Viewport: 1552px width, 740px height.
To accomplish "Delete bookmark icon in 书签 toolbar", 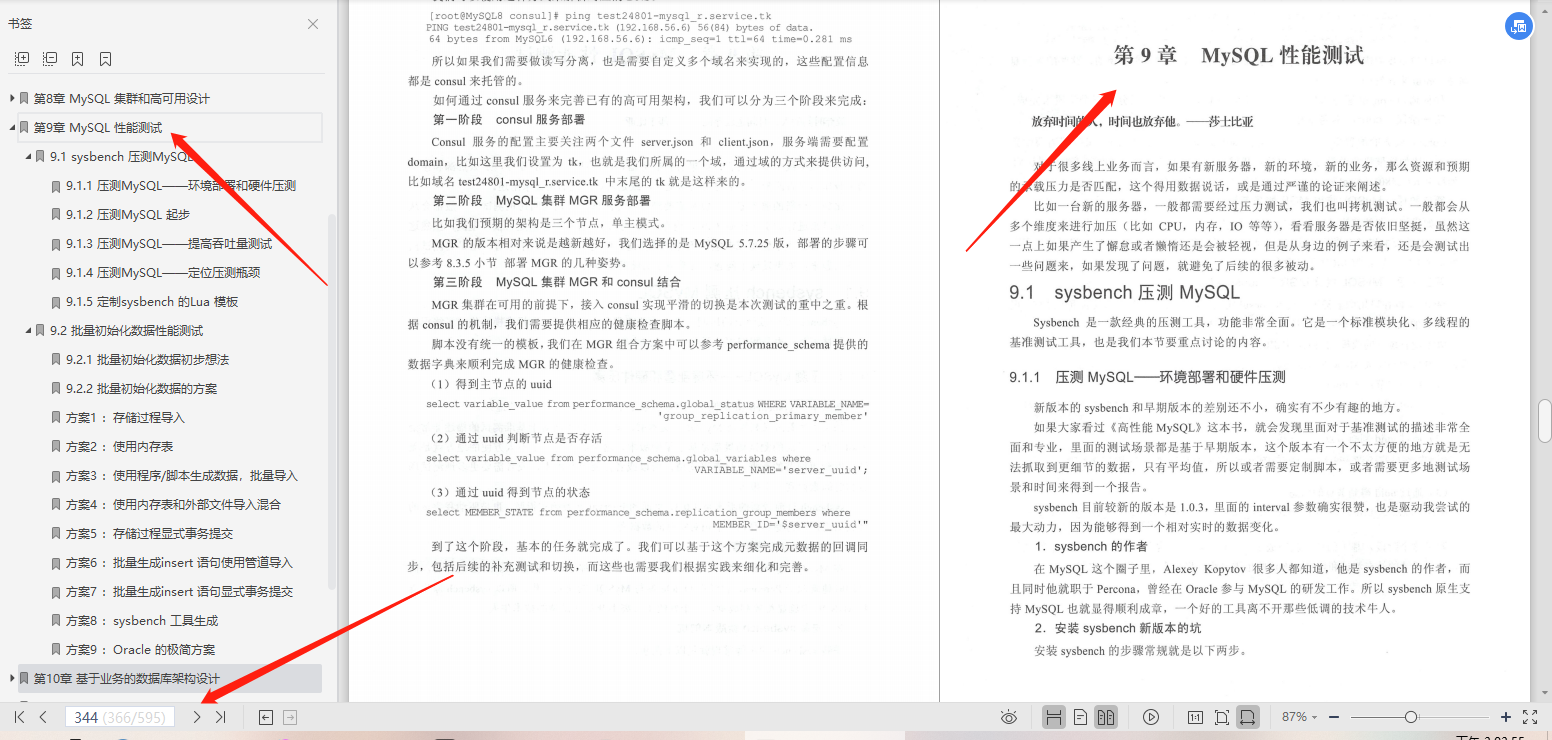I will point(105,59).
